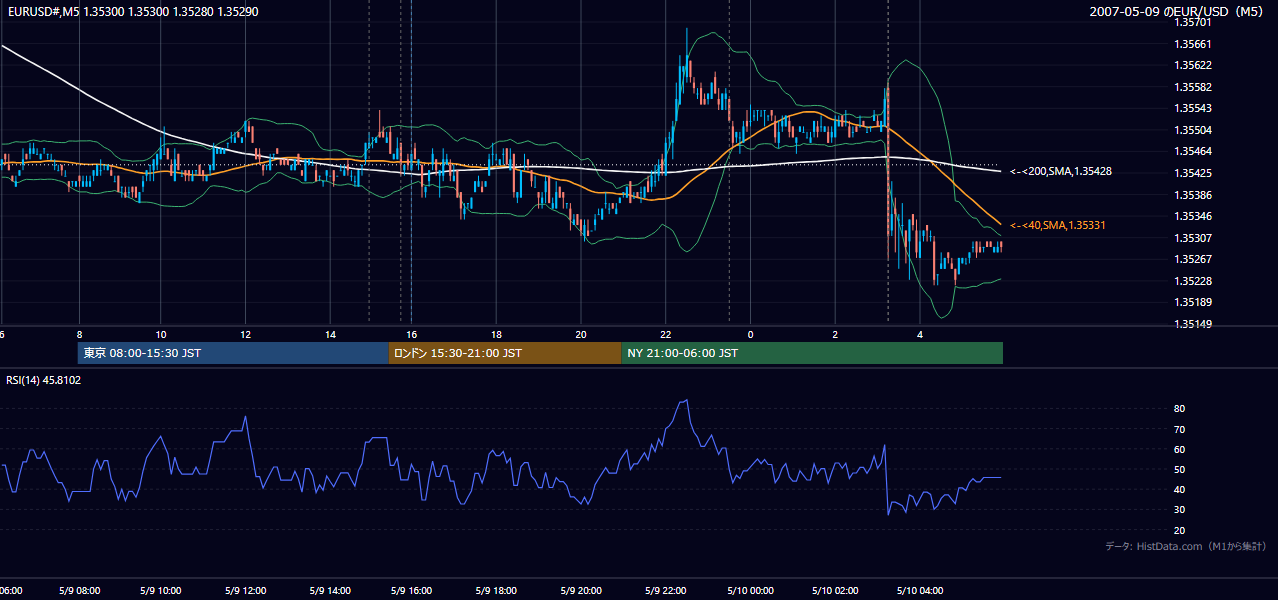
Task: Click price axis value 1.35661
Action: (x=1194, y=44)
